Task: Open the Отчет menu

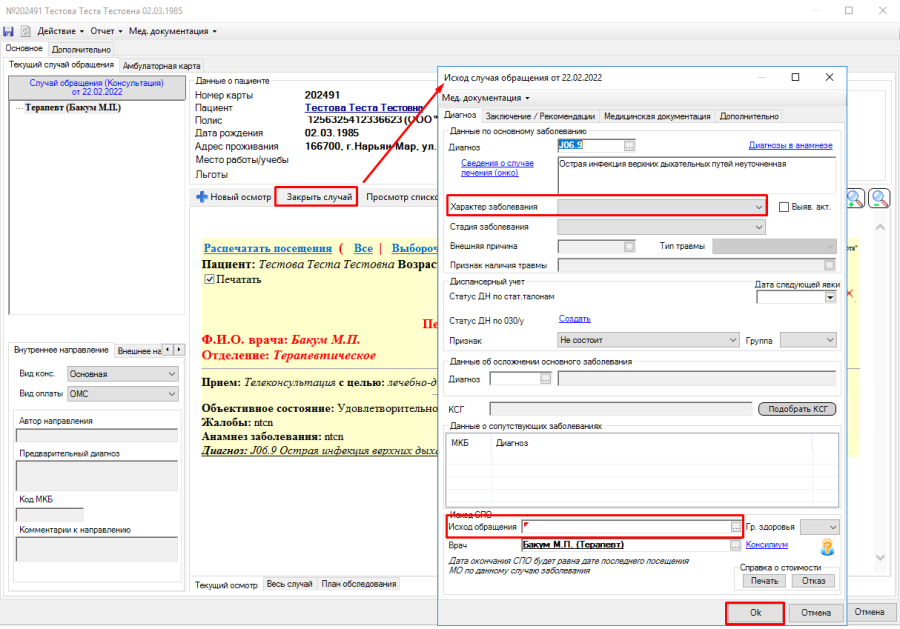Action: pyautogui.click(x=106, y=31)
